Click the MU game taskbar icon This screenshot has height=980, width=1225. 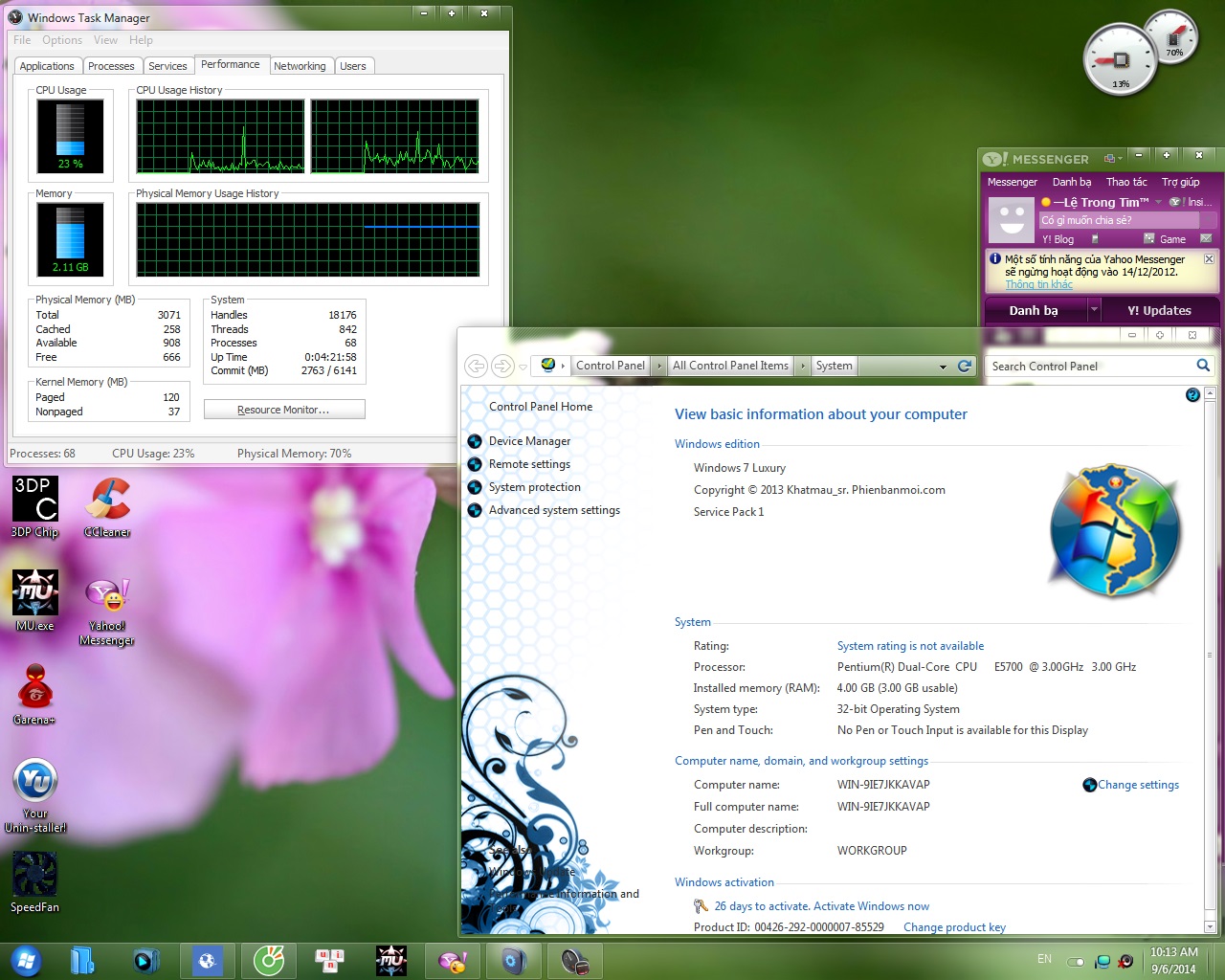390,960
